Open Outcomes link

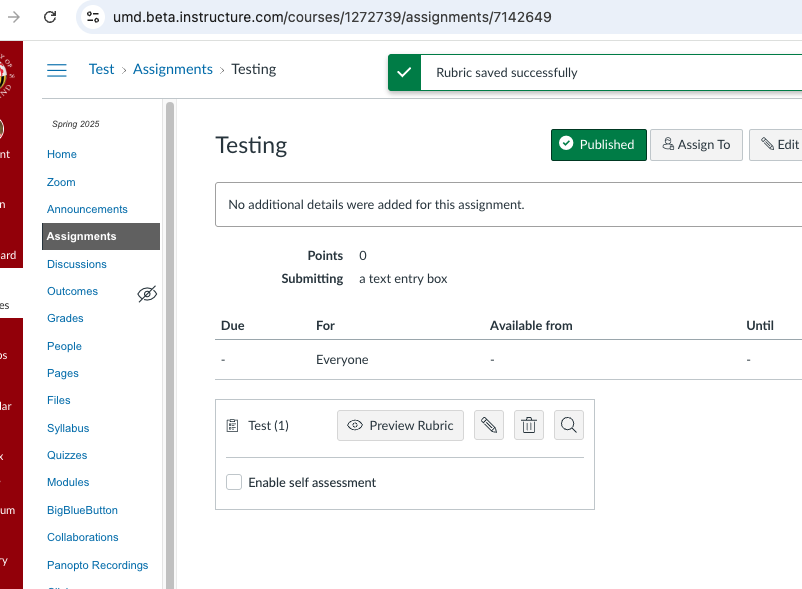point(72,291)
